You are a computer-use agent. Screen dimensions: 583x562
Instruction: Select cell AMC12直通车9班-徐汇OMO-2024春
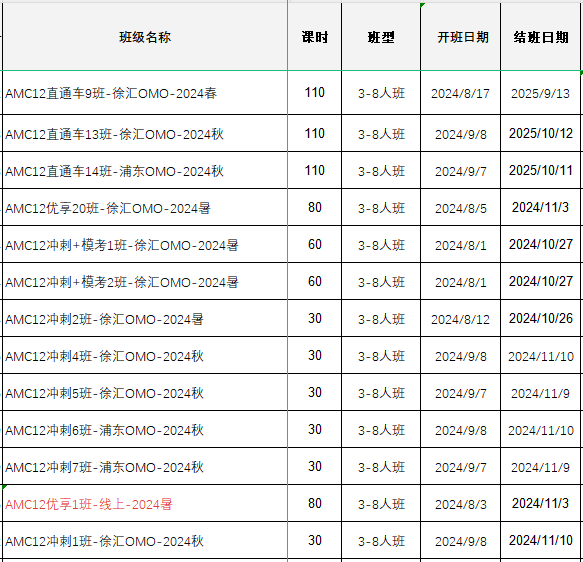[x=145, y=93]
